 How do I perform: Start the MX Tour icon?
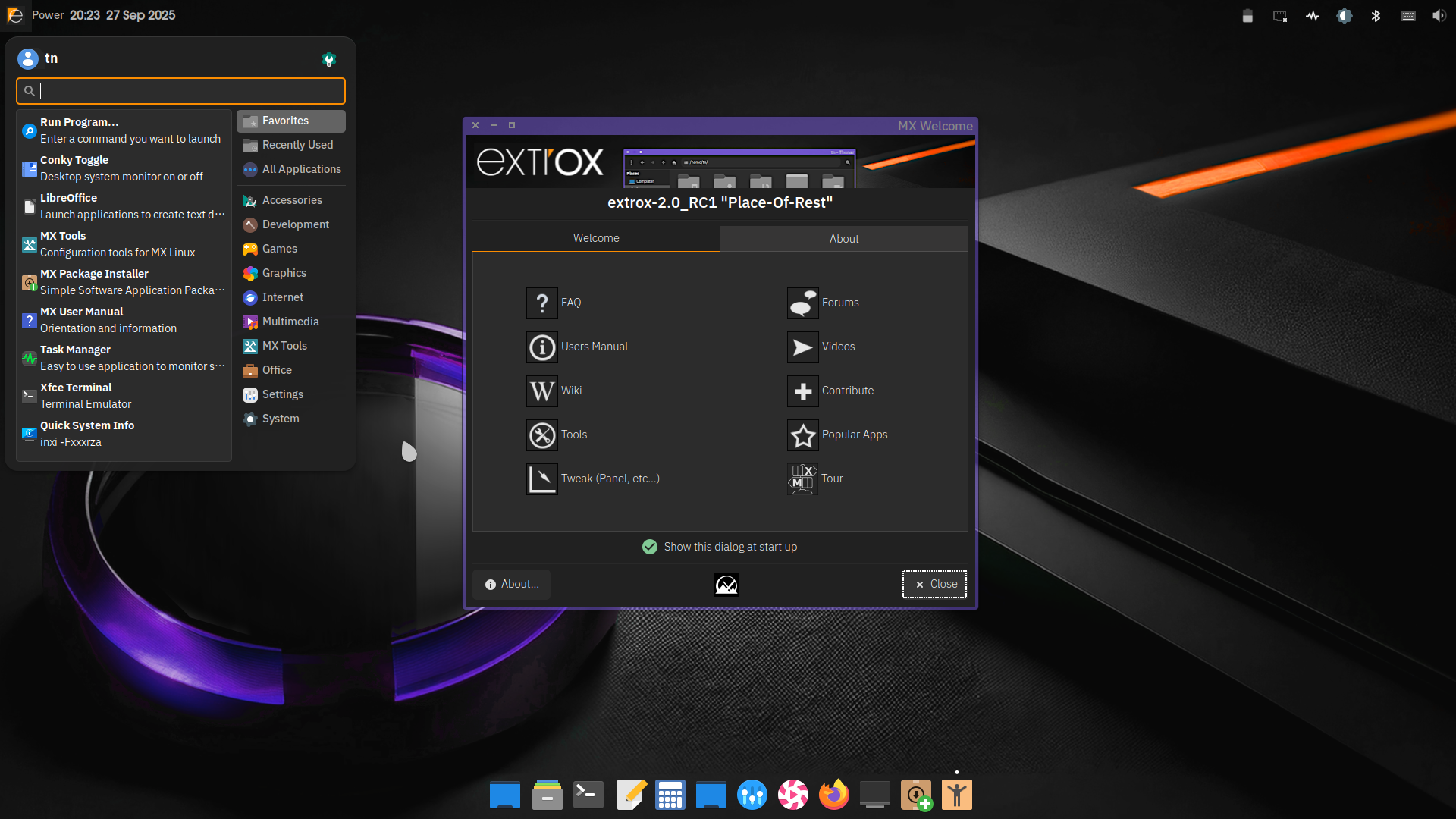802,479
